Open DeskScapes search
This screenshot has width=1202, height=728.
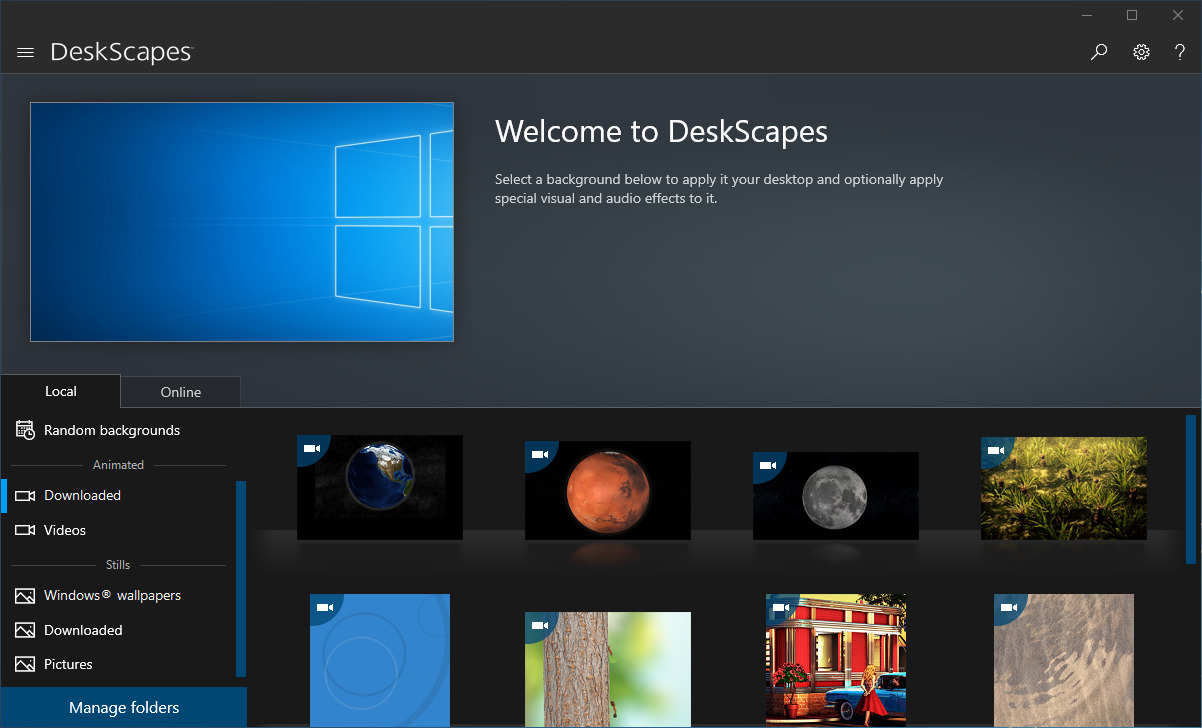pyautogui.click(x=1099, y=52)
